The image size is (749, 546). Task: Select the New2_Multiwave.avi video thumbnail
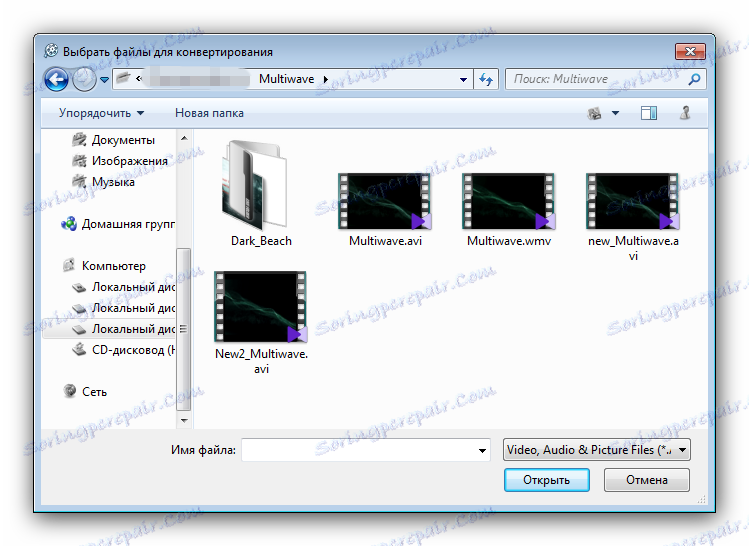(x=261, y=307)
